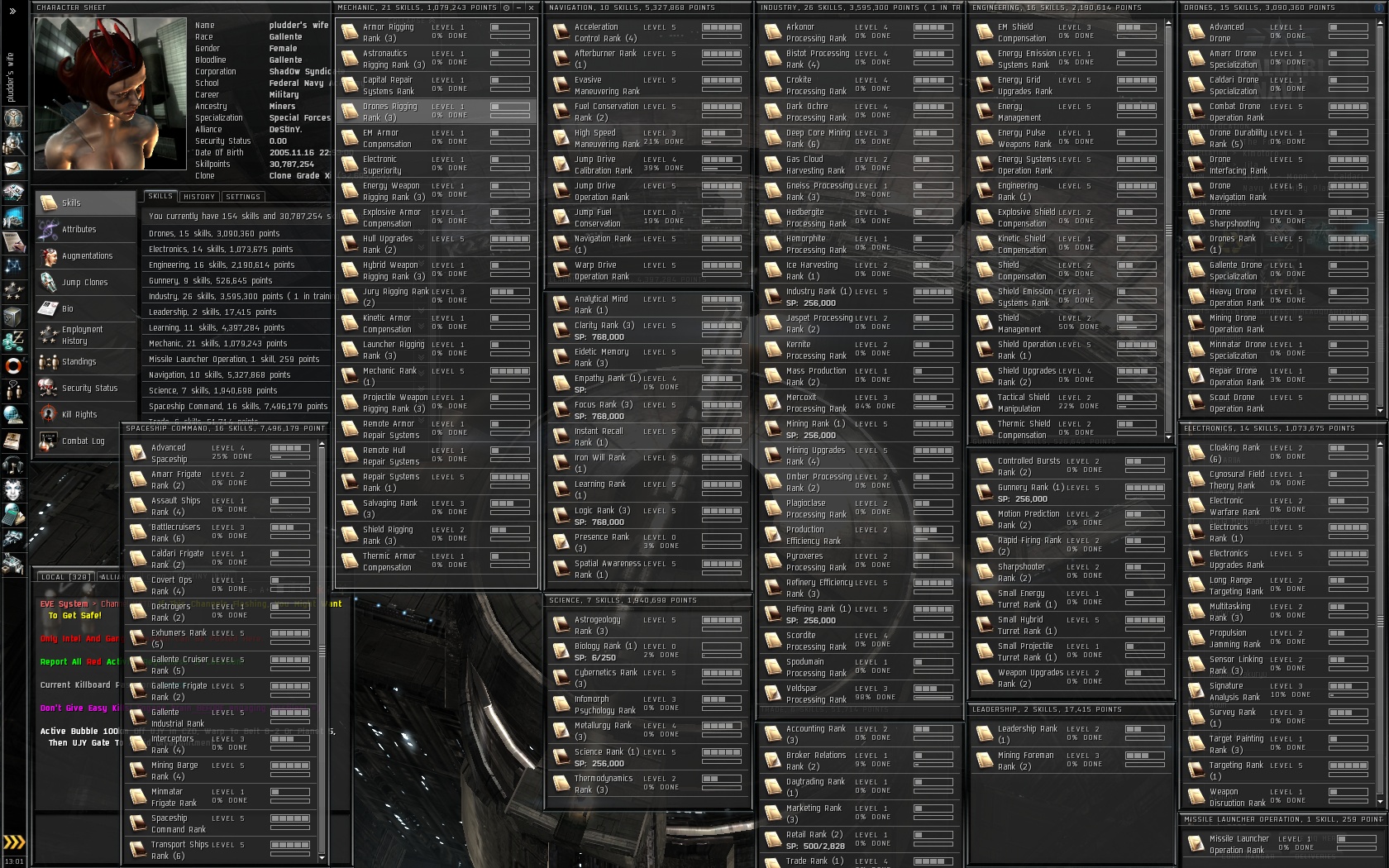Viewport: 1389px width, 868px height.
Task: Open People & Places magnifier icon
Action: click(x=13, y=143)
